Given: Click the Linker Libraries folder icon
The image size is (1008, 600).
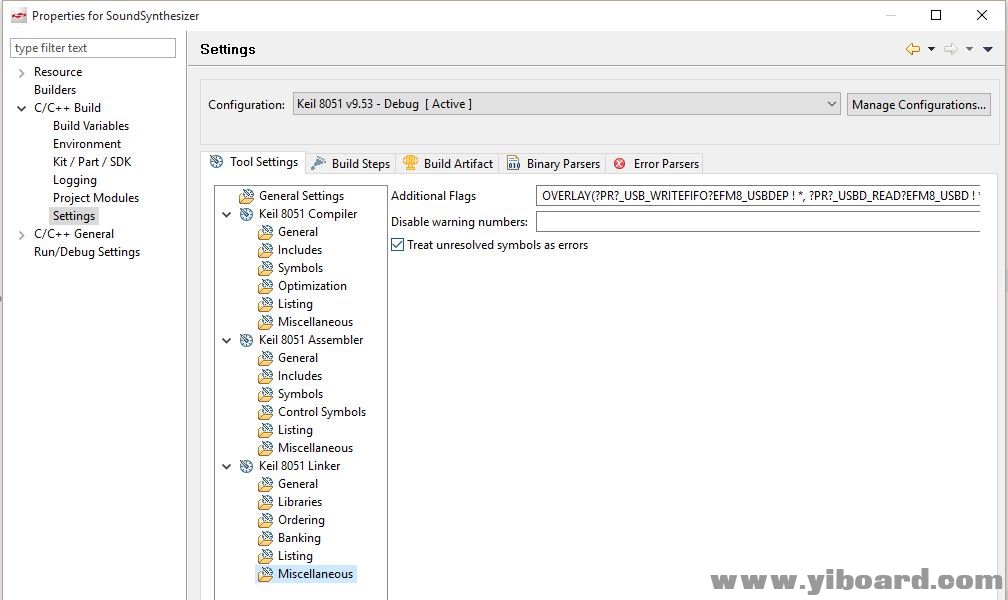Looking at the screenshot, I should coord(266,502).
